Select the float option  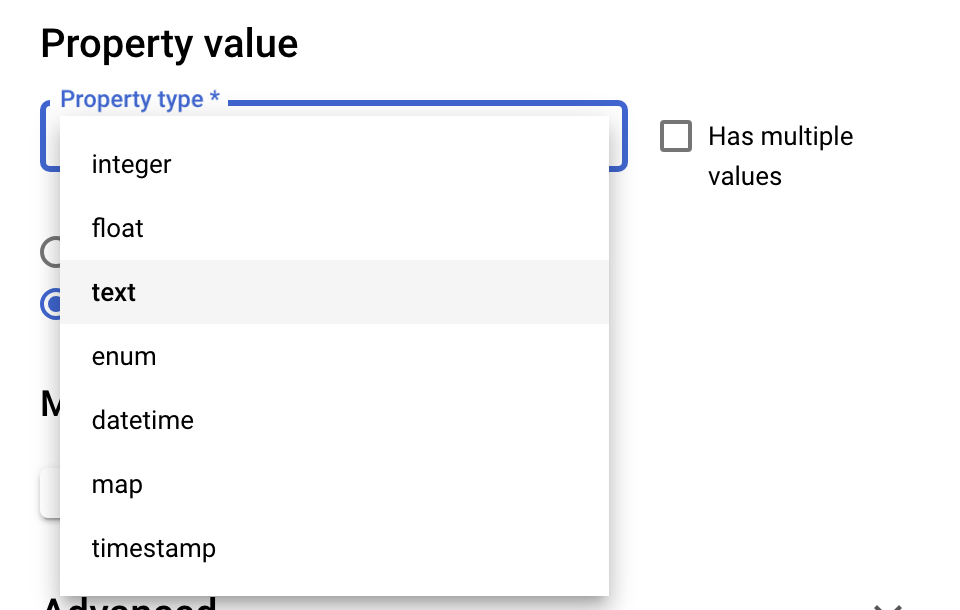(118, 228)
